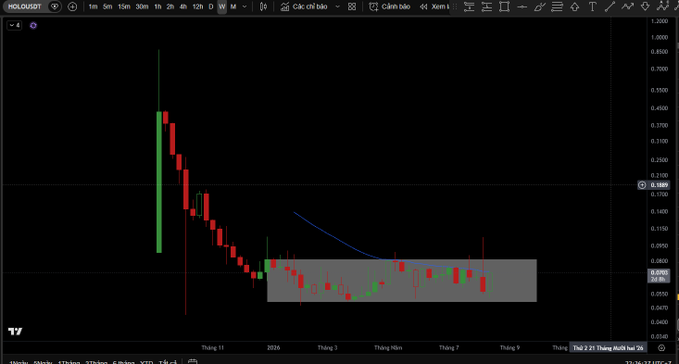This screenshot has width=679, height=364.
Task: Switch to the 30m timeframe
Action: (x=142, y=6)
